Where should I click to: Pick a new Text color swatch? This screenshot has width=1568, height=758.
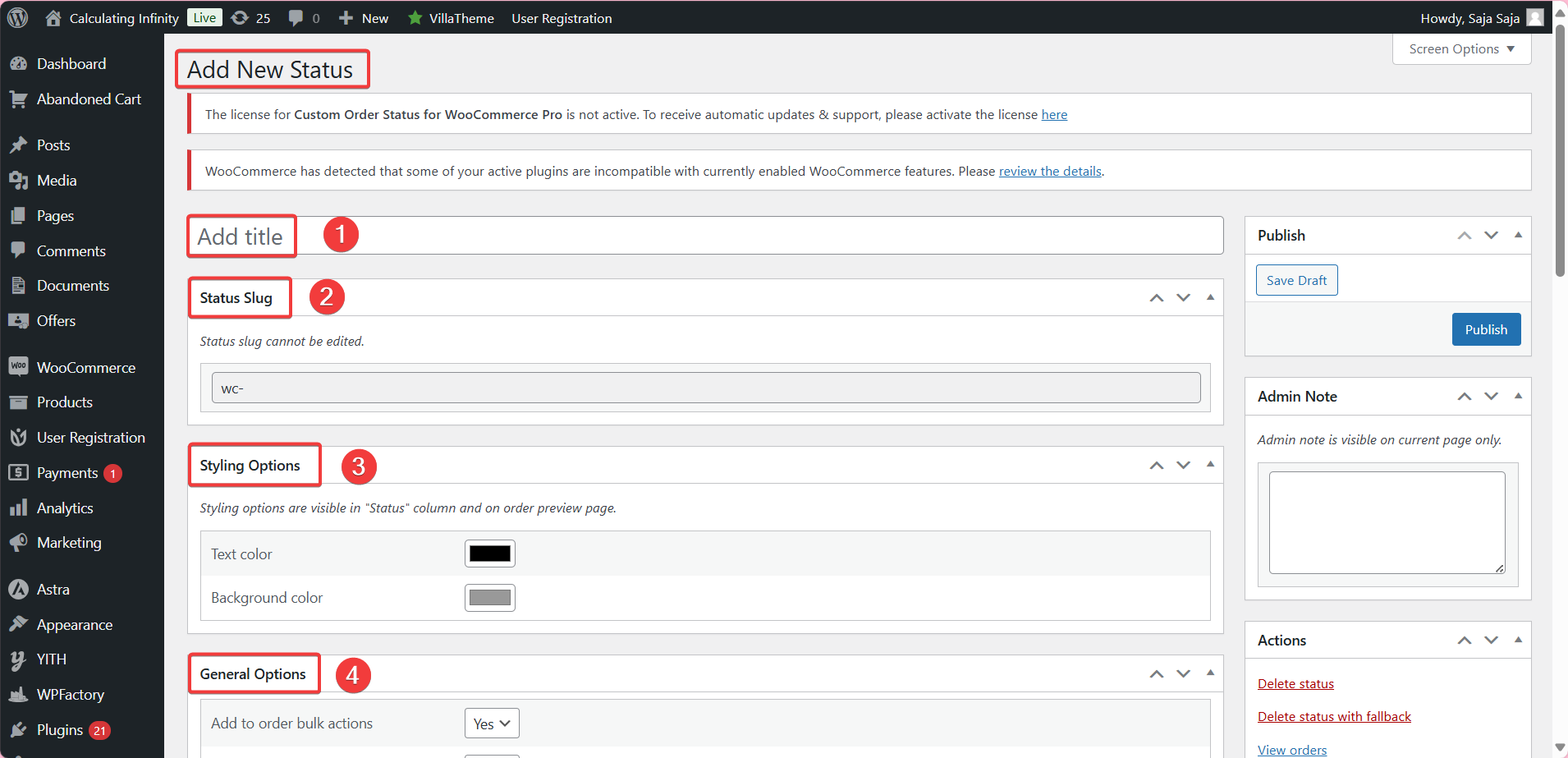click(x=489, y=553)
